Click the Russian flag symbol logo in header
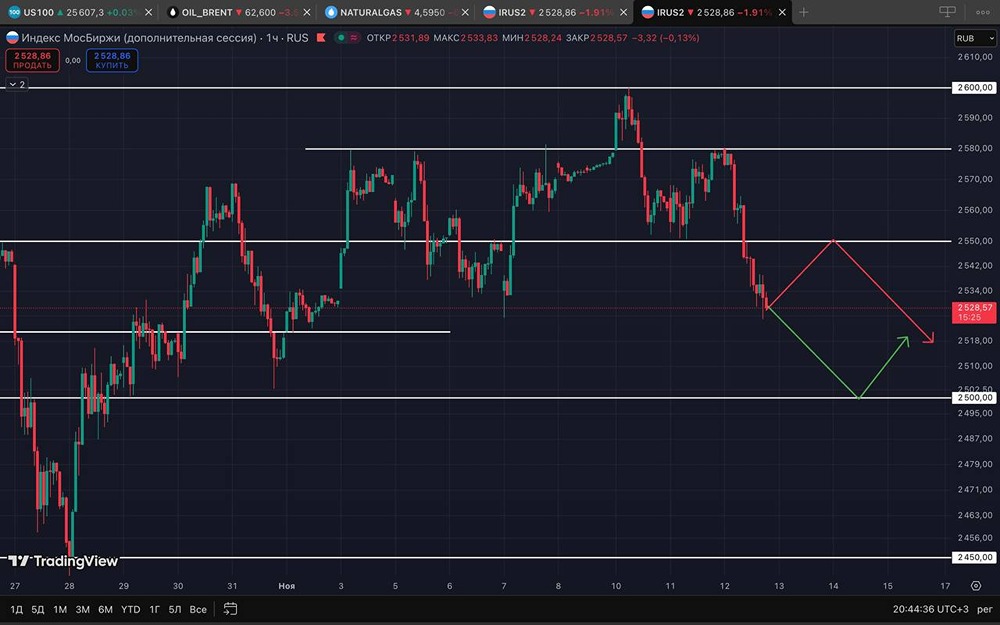 pyautogui.click(x=12, y=38)
